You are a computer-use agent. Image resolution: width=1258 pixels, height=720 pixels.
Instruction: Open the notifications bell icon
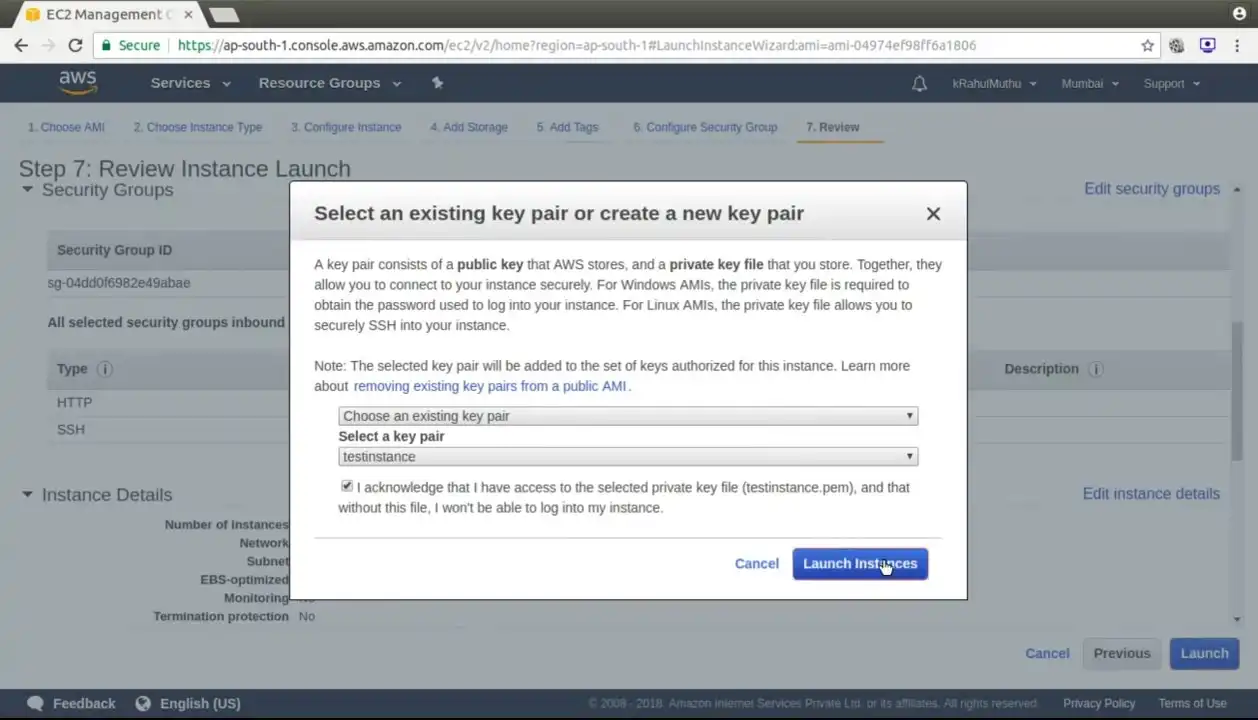coord(919,84)
